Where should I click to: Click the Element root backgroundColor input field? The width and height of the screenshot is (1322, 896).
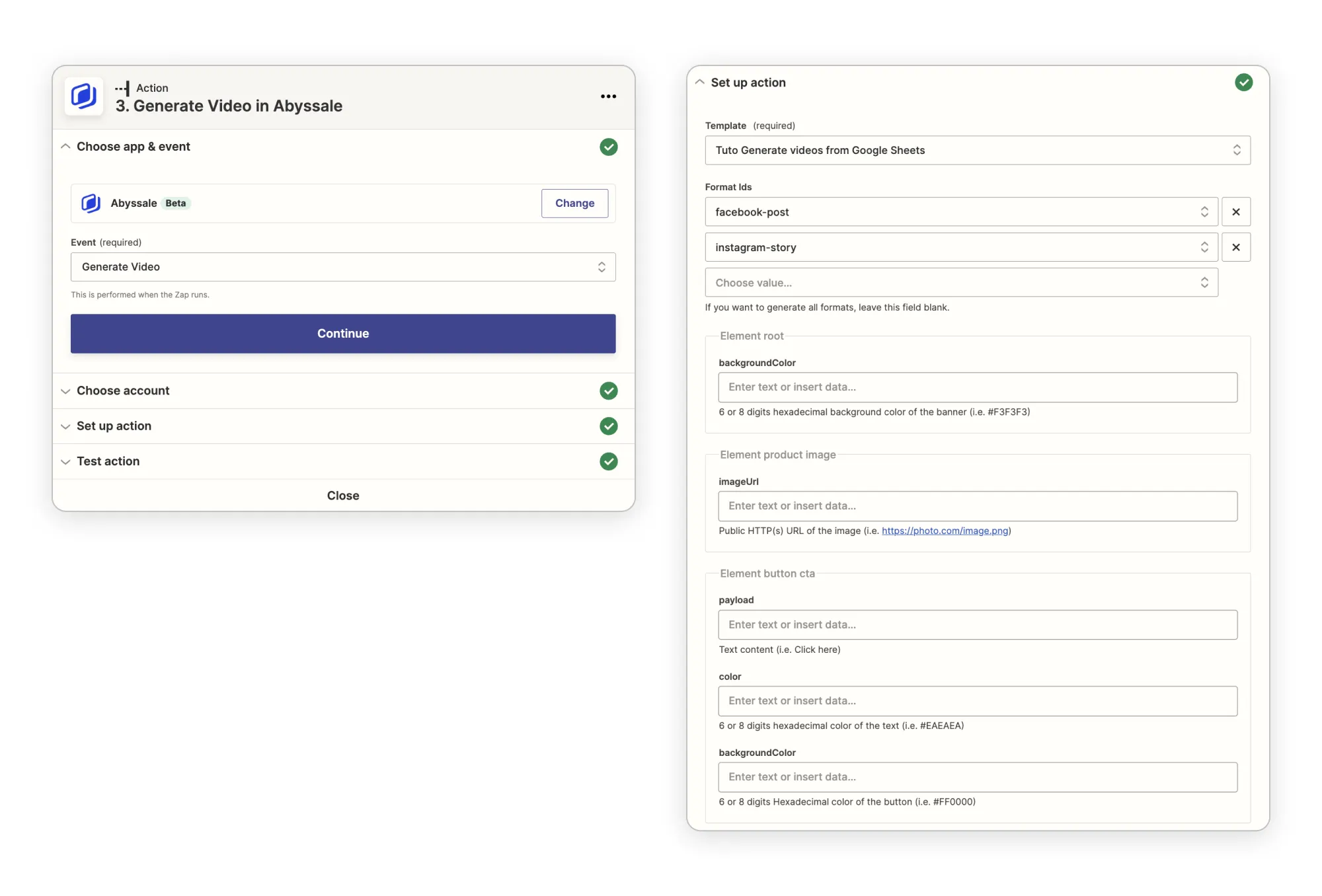click(978, 387)
